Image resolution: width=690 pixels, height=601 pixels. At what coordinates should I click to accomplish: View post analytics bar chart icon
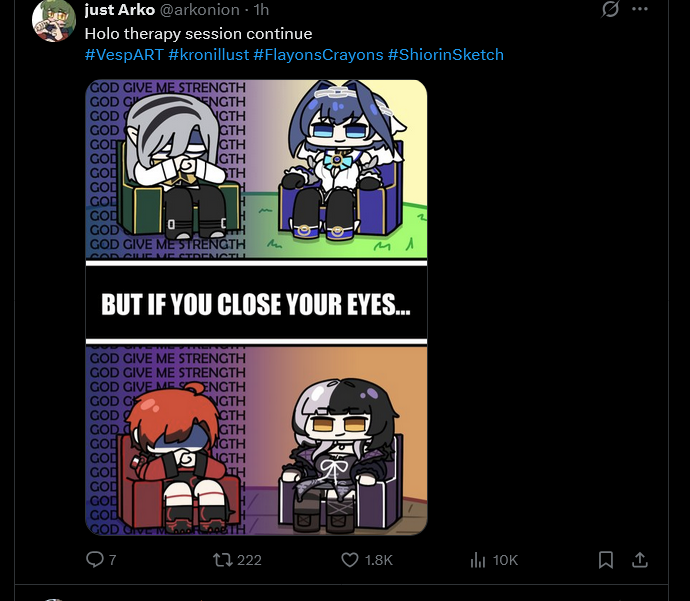(477, 560)
